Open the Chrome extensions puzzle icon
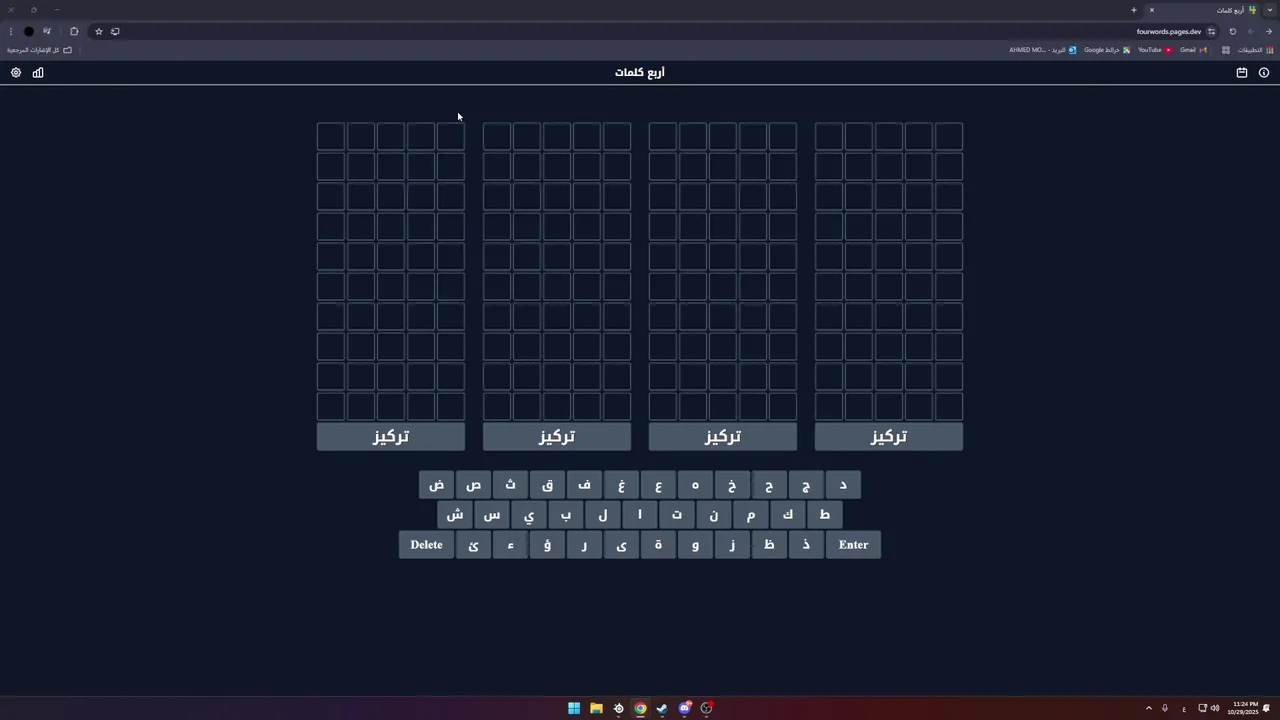 74,31
